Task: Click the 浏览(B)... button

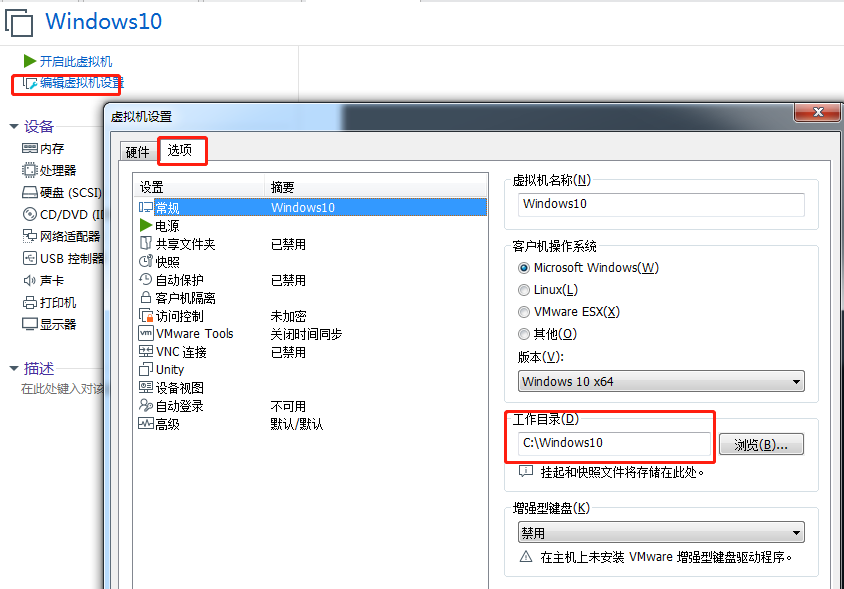Action: point(761,445)
